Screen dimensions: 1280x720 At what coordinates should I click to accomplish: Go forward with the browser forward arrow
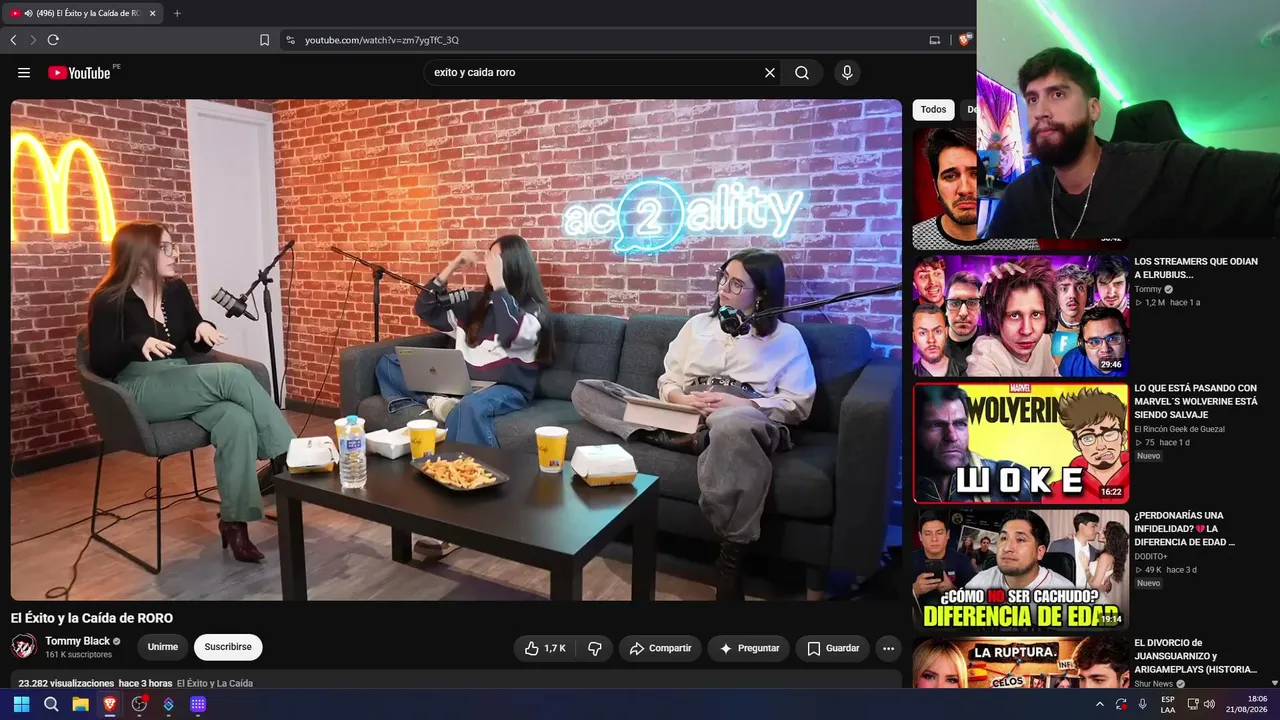coord(33,40)
